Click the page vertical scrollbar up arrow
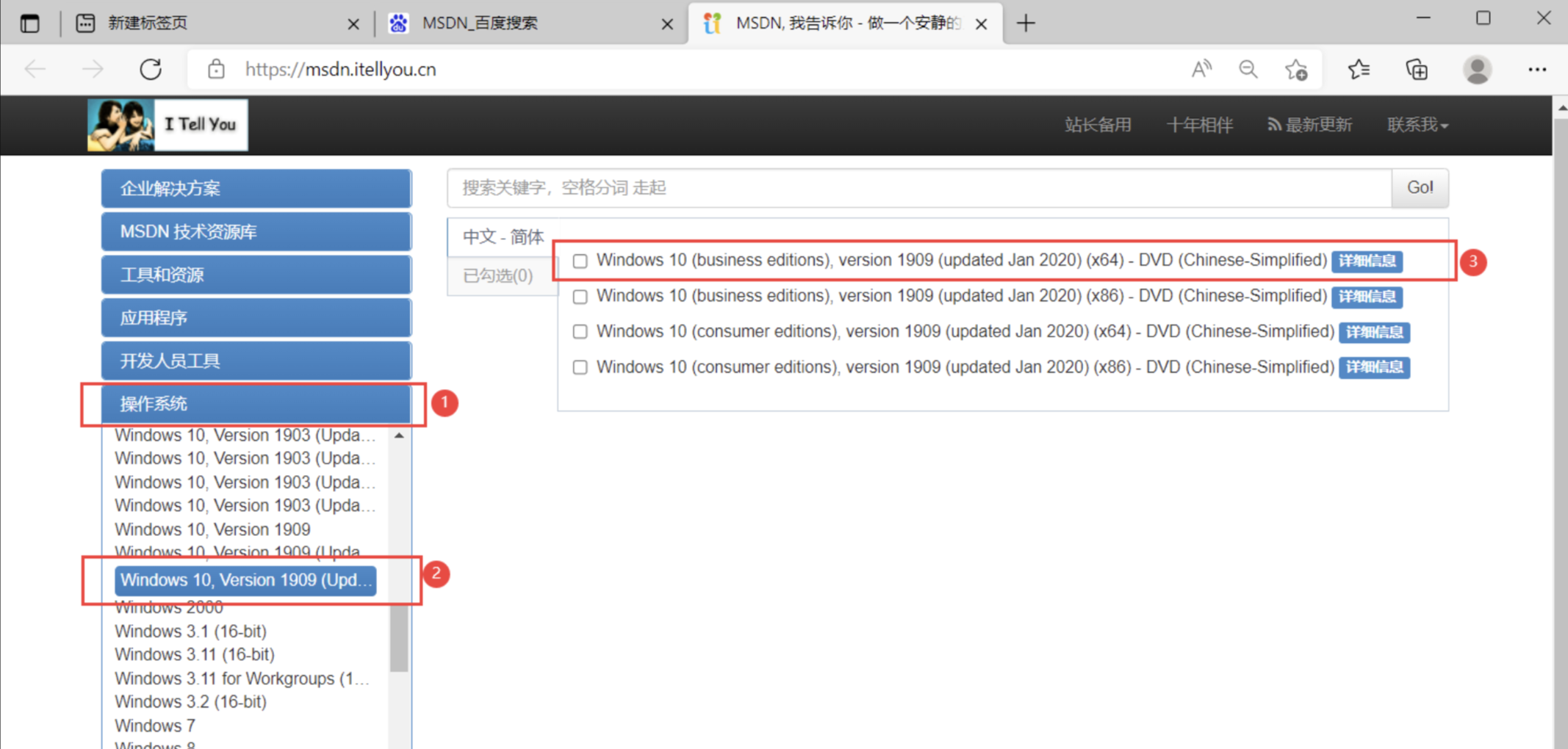 [x=1561, y=108]
